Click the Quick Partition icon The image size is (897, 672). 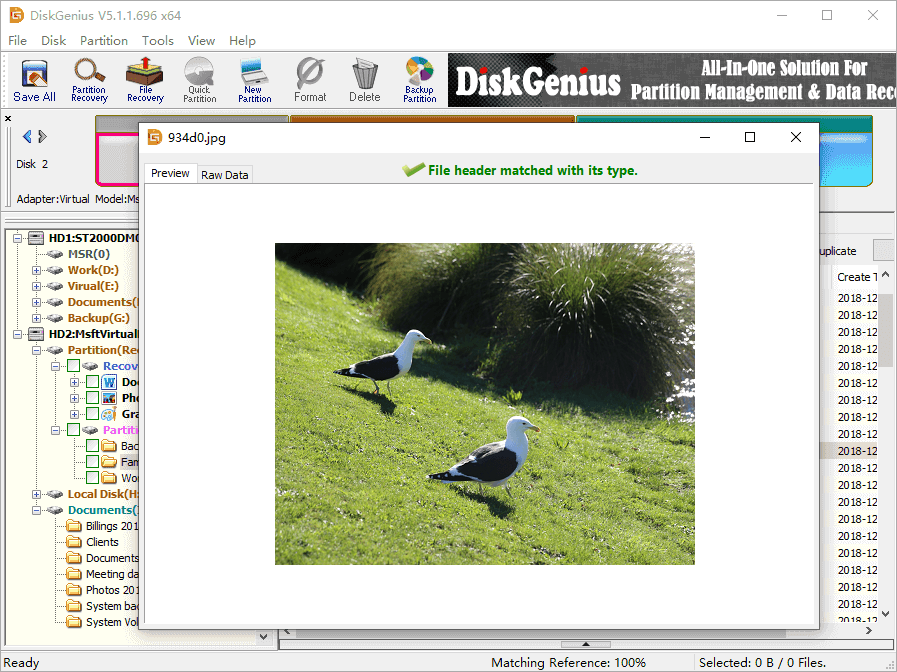point(199,80)
